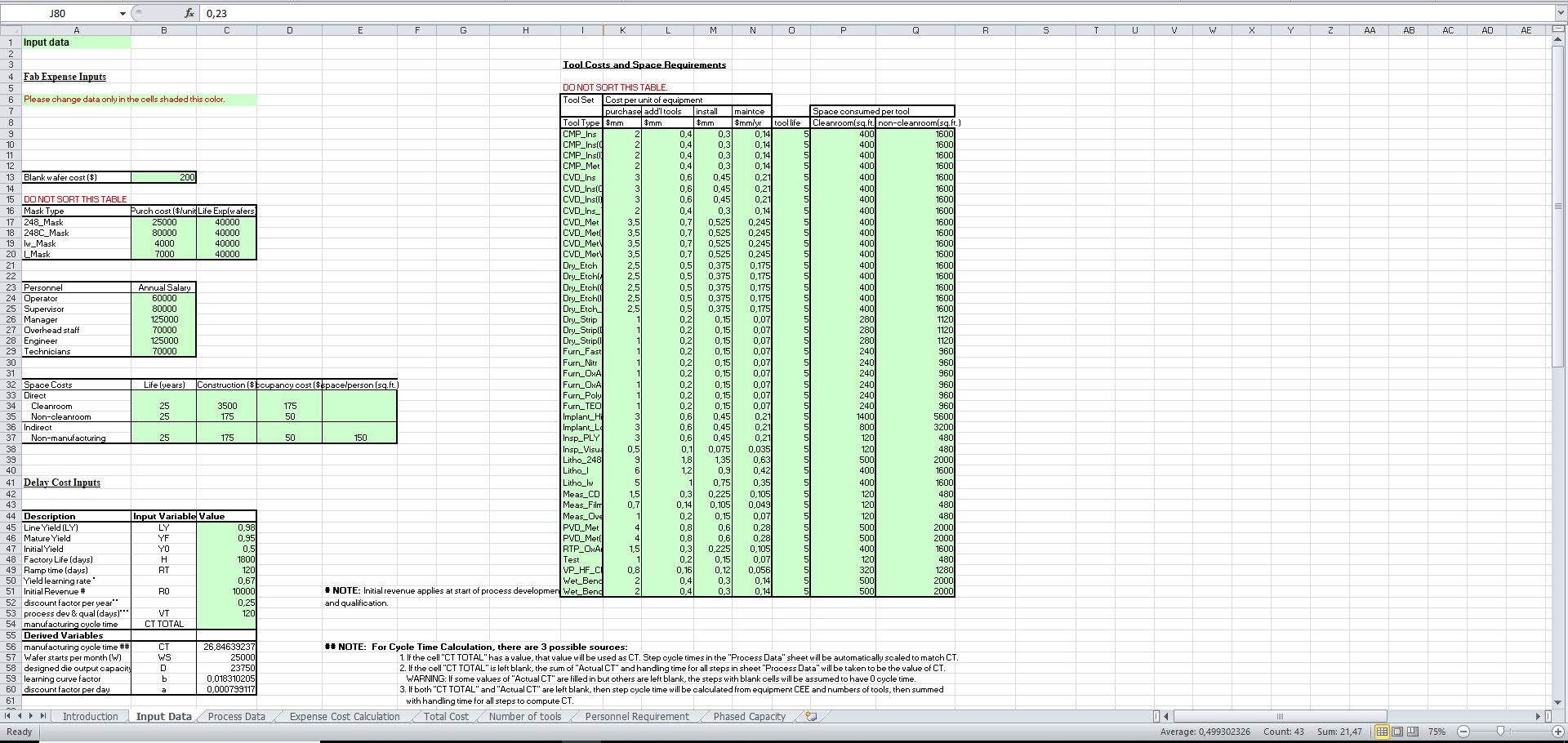Click the horizontal scrollbar thumb
The height and width of the screenshot is (743, 1568).
(1280, 717)
